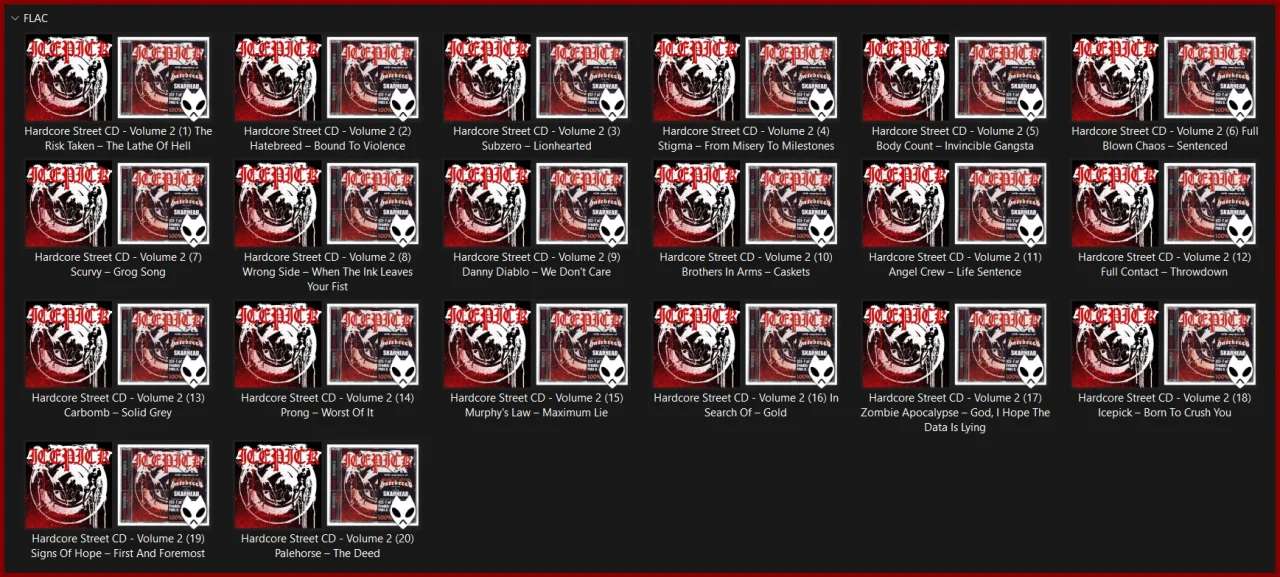This screenshot has height=577, width=1280.
Task: Click file name 'Signs Of Hope – First And Foremost'
Action: 118,554
